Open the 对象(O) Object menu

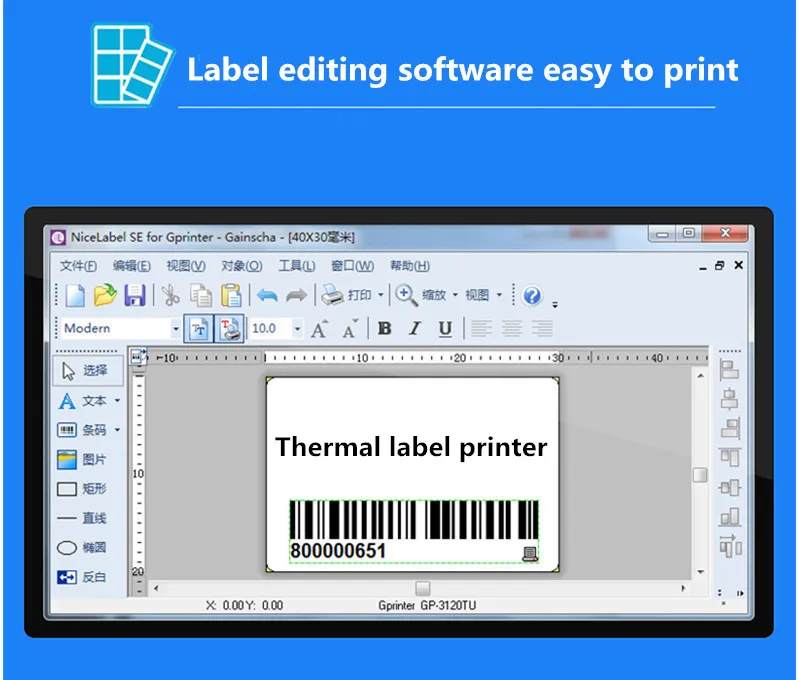[x=241, y=266]
